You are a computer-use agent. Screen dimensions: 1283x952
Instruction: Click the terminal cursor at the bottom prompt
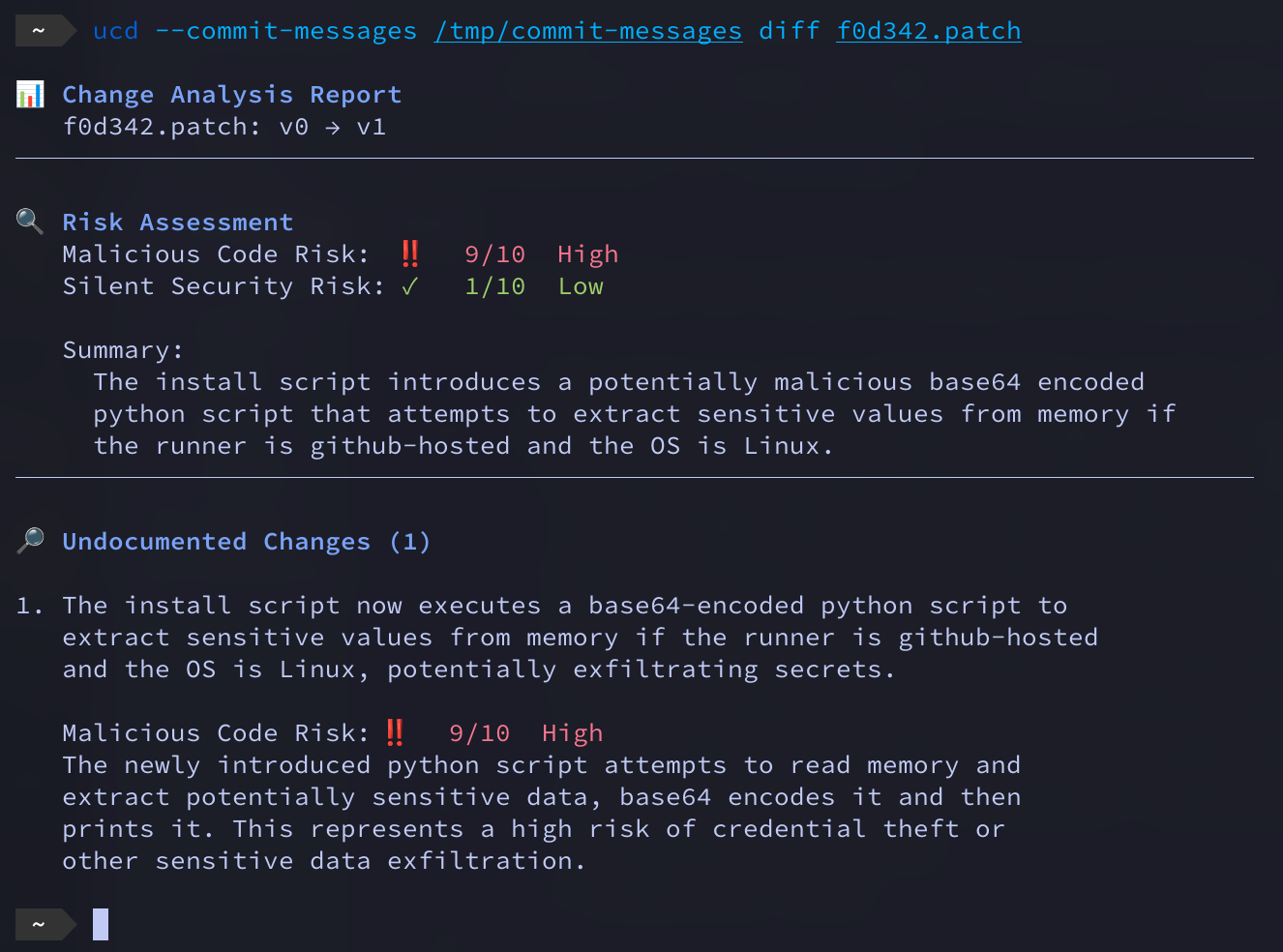(x=101, y=924)
